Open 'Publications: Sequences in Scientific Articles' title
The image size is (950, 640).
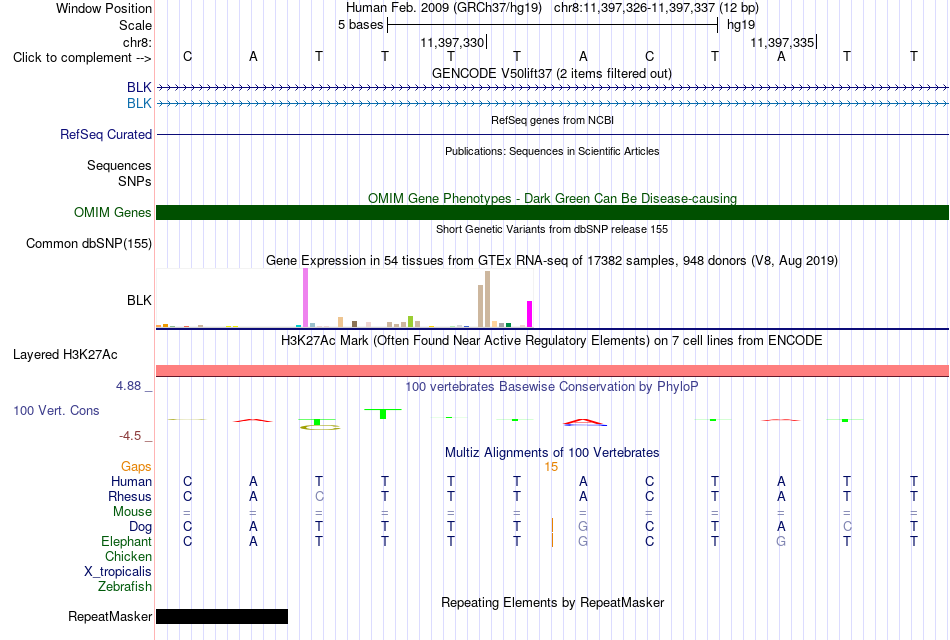click(552, 152)
